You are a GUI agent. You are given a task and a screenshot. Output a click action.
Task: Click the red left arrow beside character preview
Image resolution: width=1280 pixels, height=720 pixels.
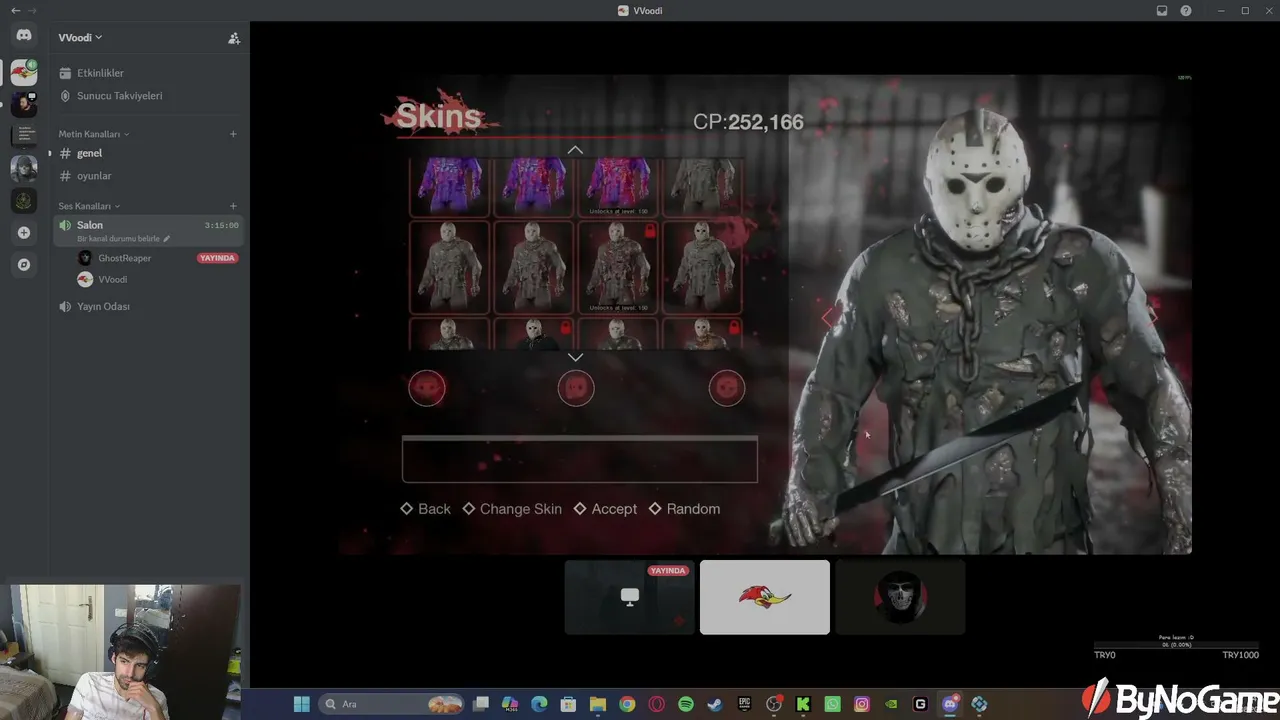click(827, 317)
